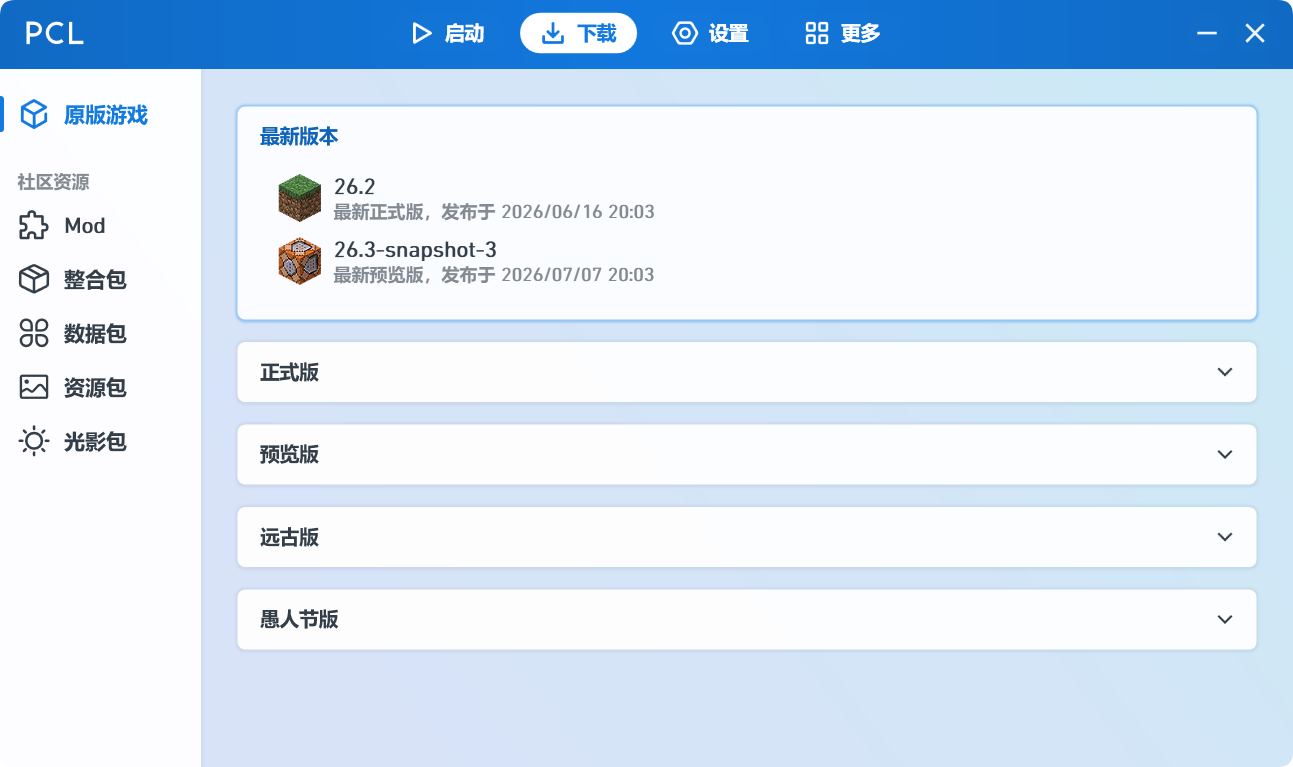1293x767 pixels.
Task: Click the 远古版 section title
Action: (290, 538)
